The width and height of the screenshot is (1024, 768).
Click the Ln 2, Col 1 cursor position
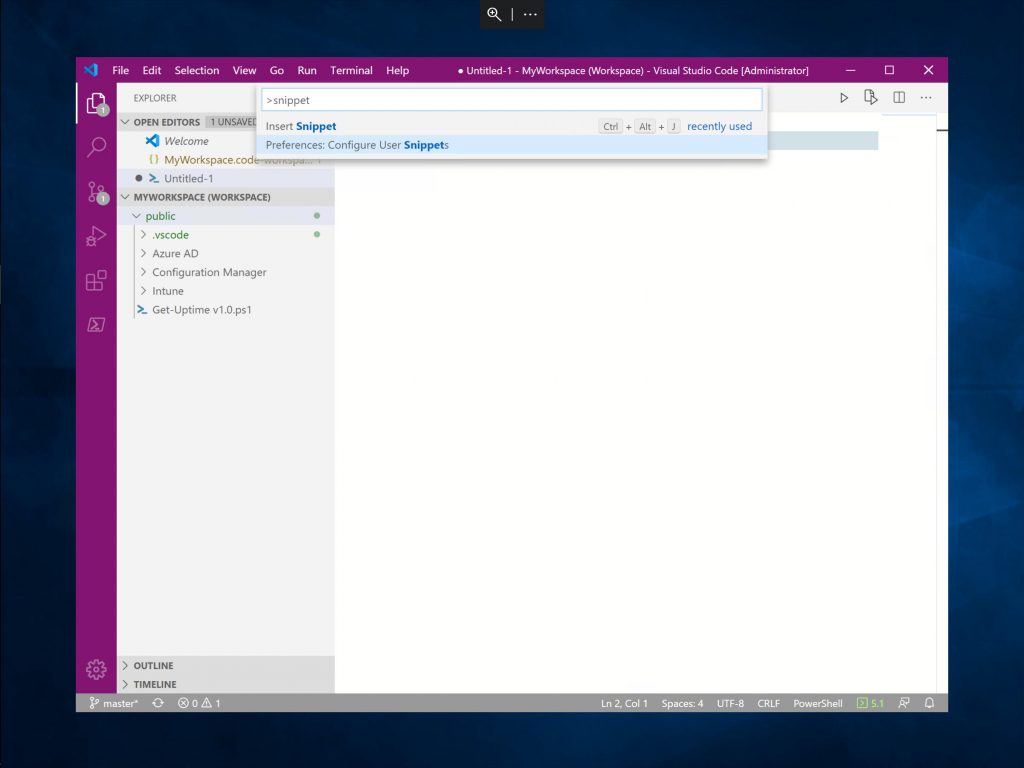[x=624, y=703]
